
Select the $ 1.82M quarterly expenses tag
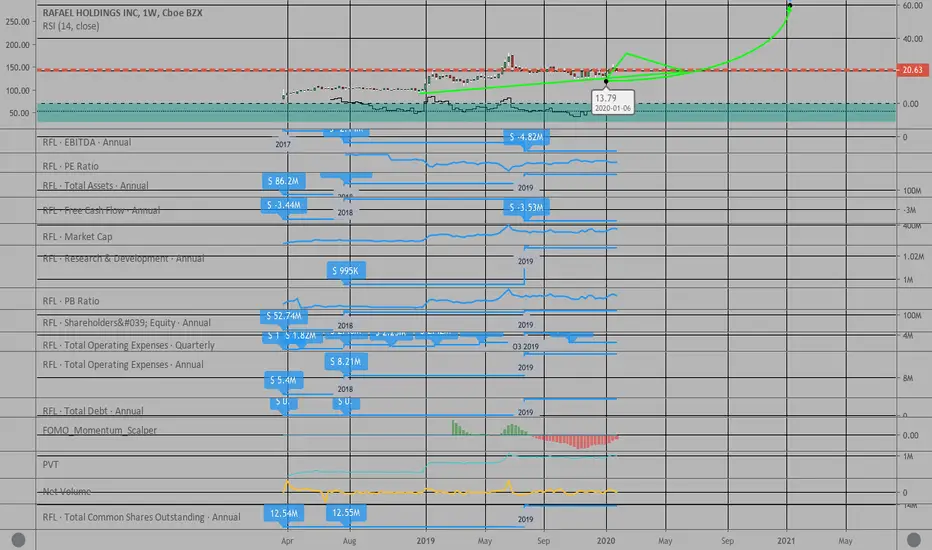301,336
